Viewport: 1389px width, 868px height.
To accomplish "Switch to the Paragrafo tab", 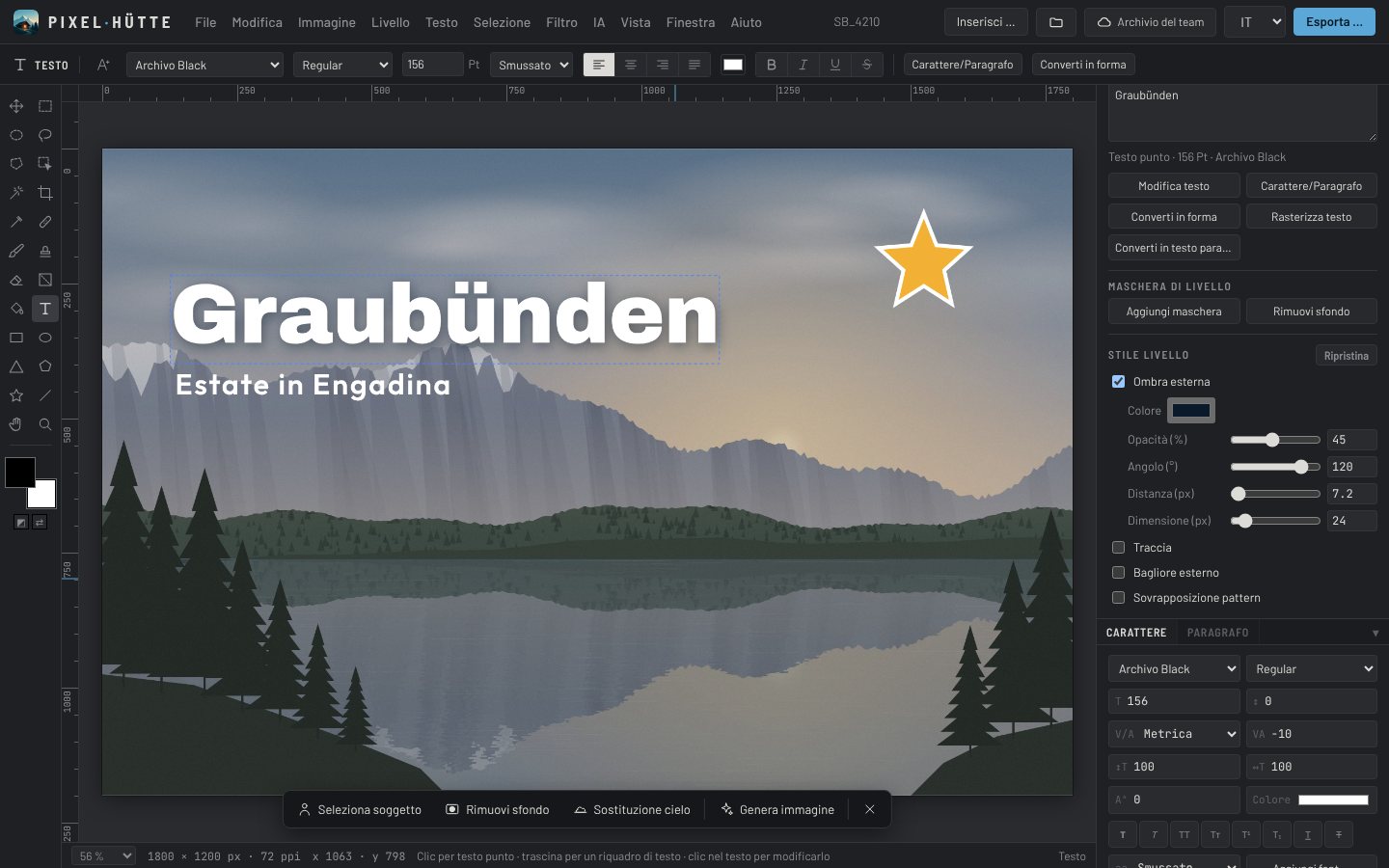I will pos(1217,633).
